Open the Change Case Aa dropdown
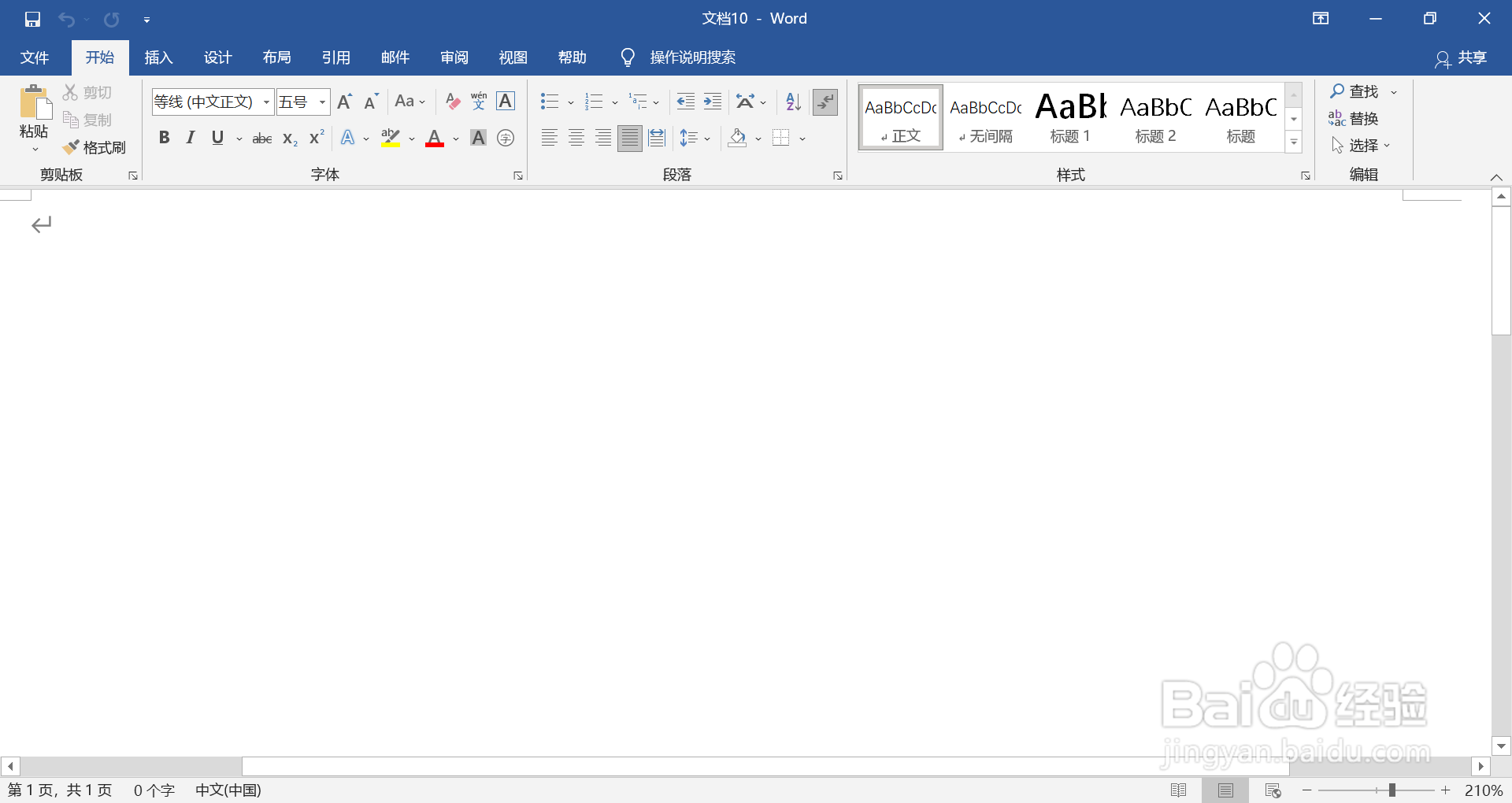The image size is (1512, 803). pyautogui.click(x=409, y=102)
